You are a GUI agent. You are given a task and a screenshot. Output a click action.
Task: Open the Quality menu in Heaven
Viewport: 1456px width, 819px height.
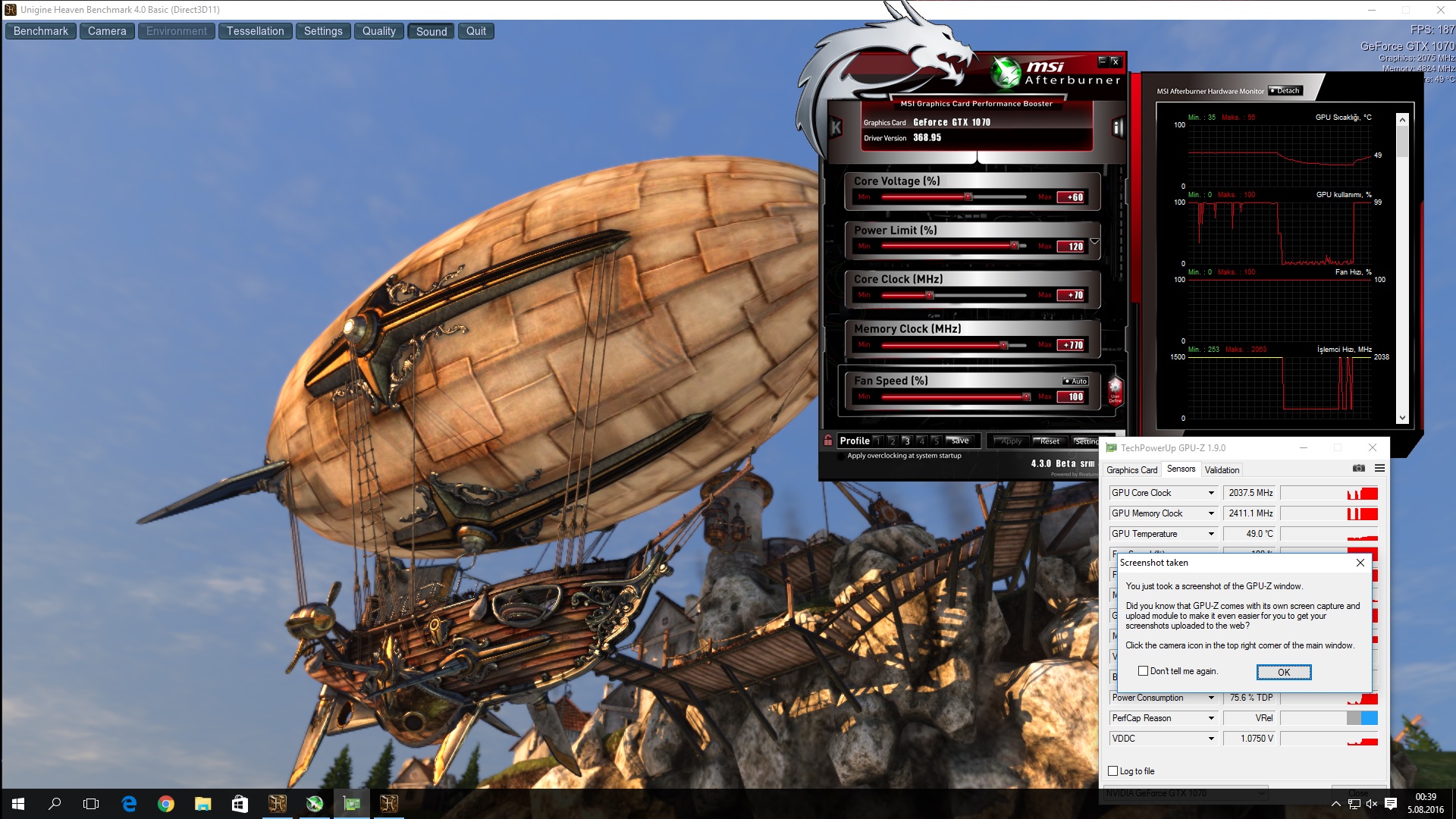[378, 31]
